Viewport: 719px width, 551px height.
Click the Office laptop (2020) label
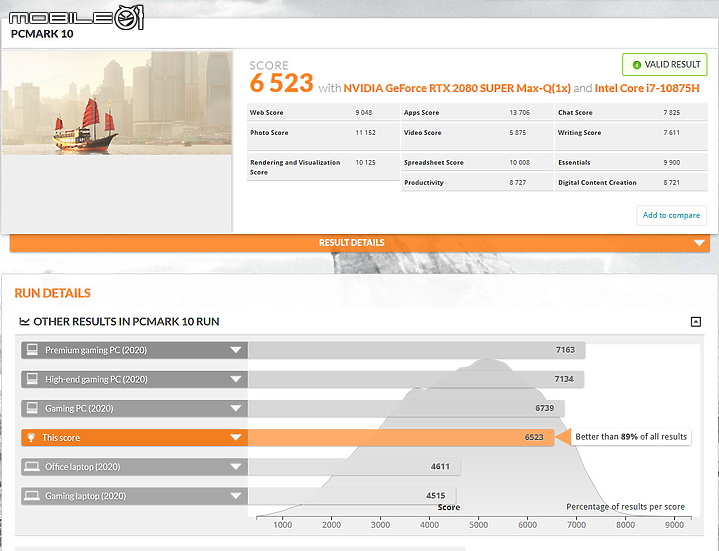[83, 467]
